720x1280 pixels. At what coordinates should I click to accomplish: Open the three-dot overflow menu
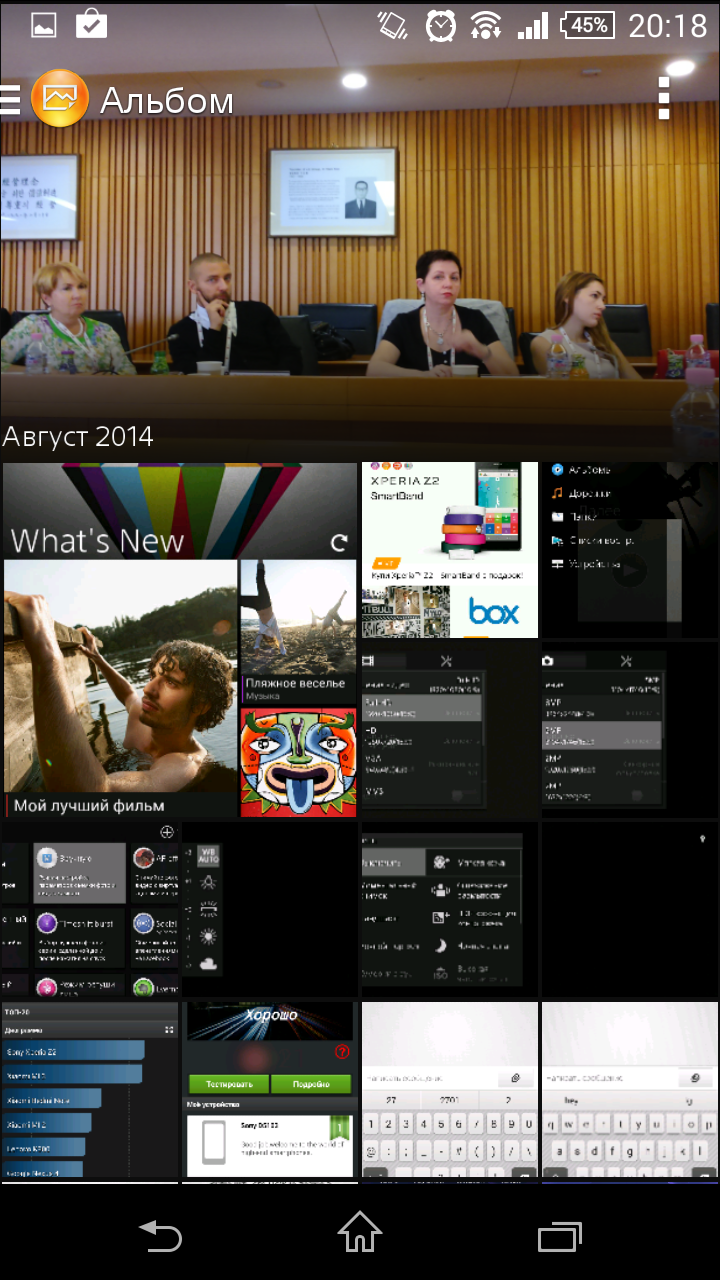(x=664, y=98)
